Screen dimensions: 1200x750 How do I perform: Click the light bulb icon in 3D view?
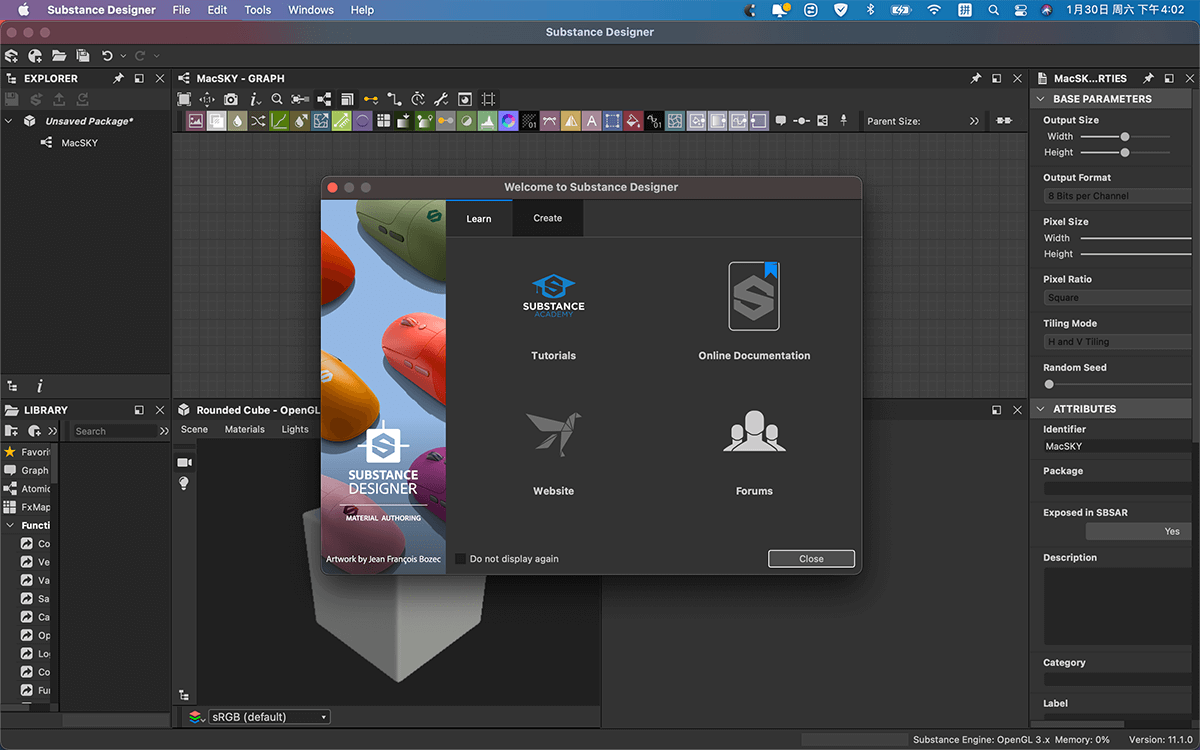(x=184, y=483)
